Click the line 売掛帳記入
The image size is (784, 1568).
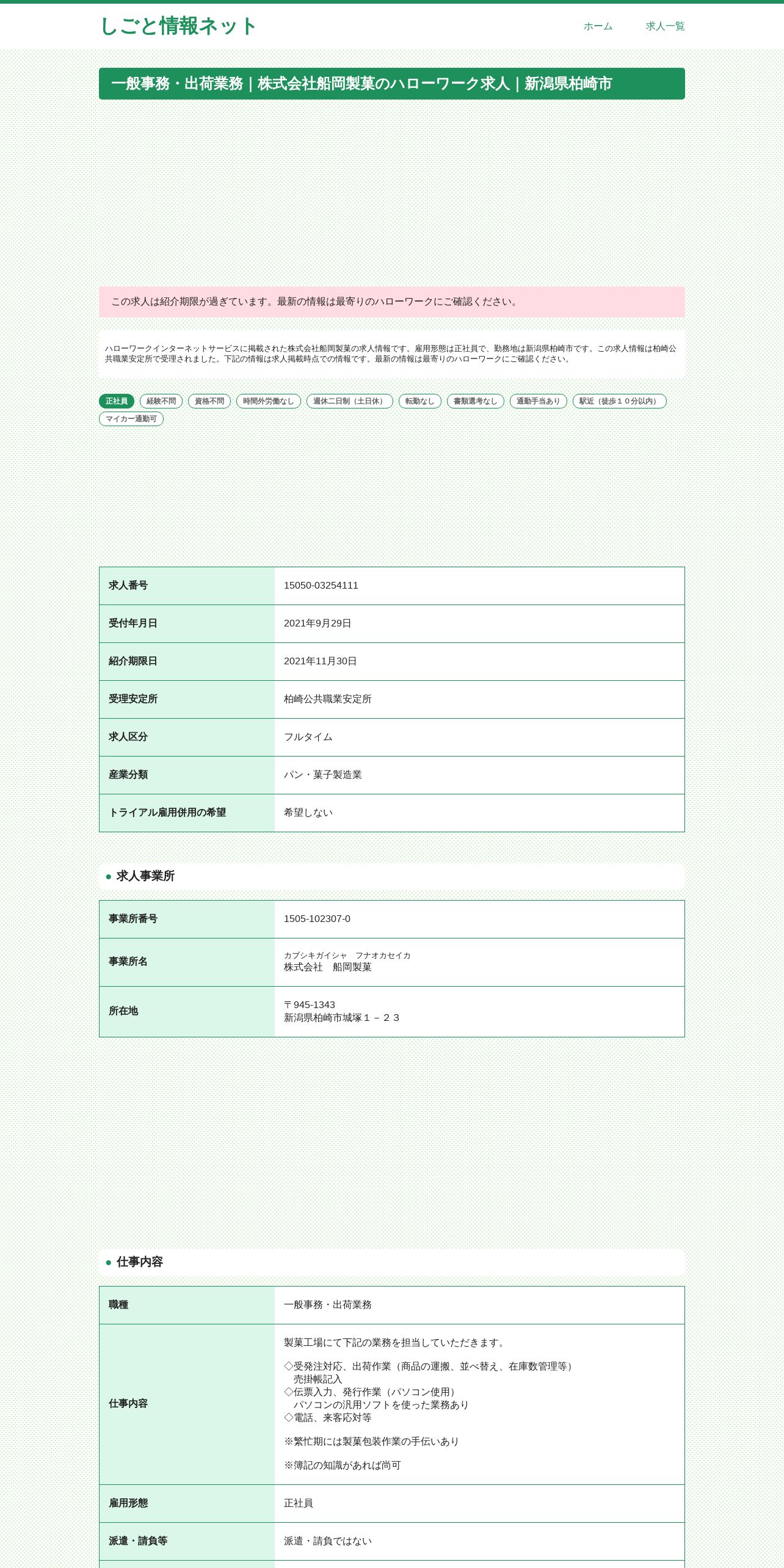318,1379
